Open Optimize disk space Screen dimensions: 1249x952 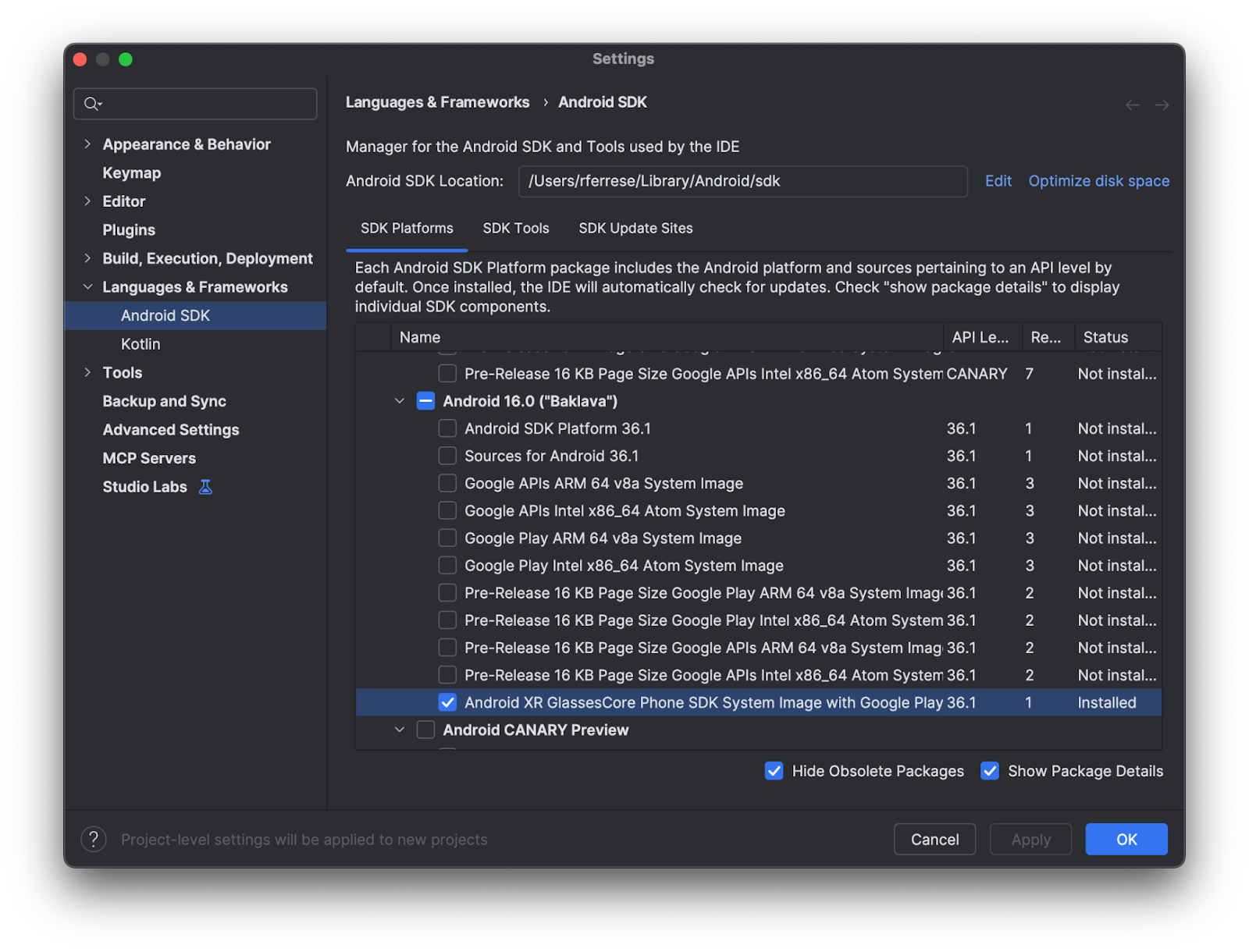pos(1098,180)
